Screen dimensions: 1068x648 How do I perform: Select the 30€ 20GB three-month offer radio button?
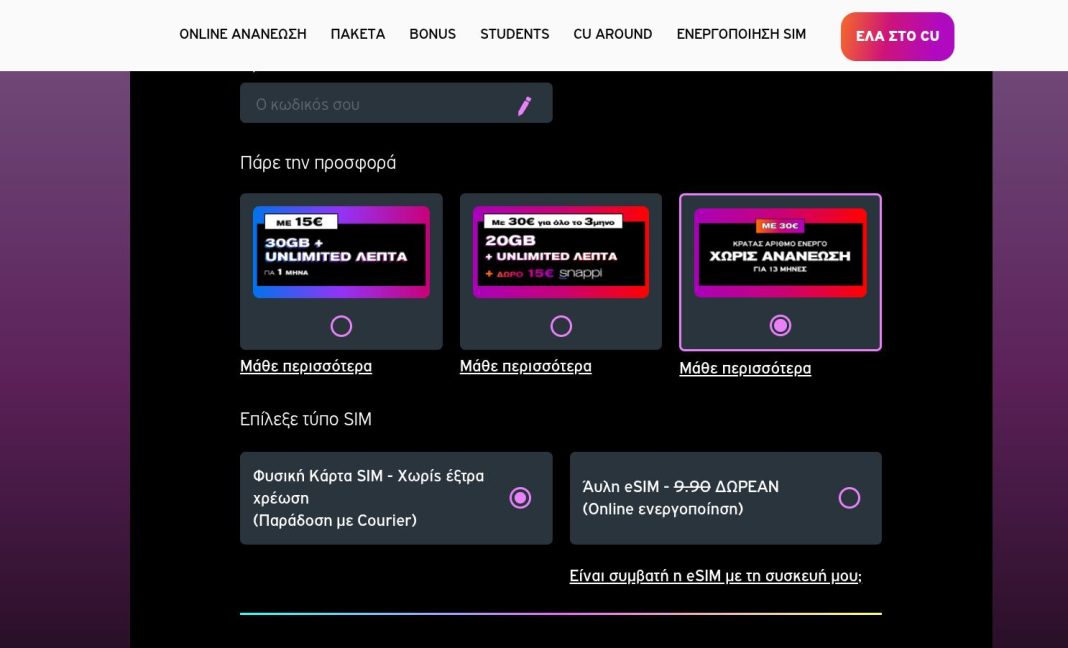[561, 326]
